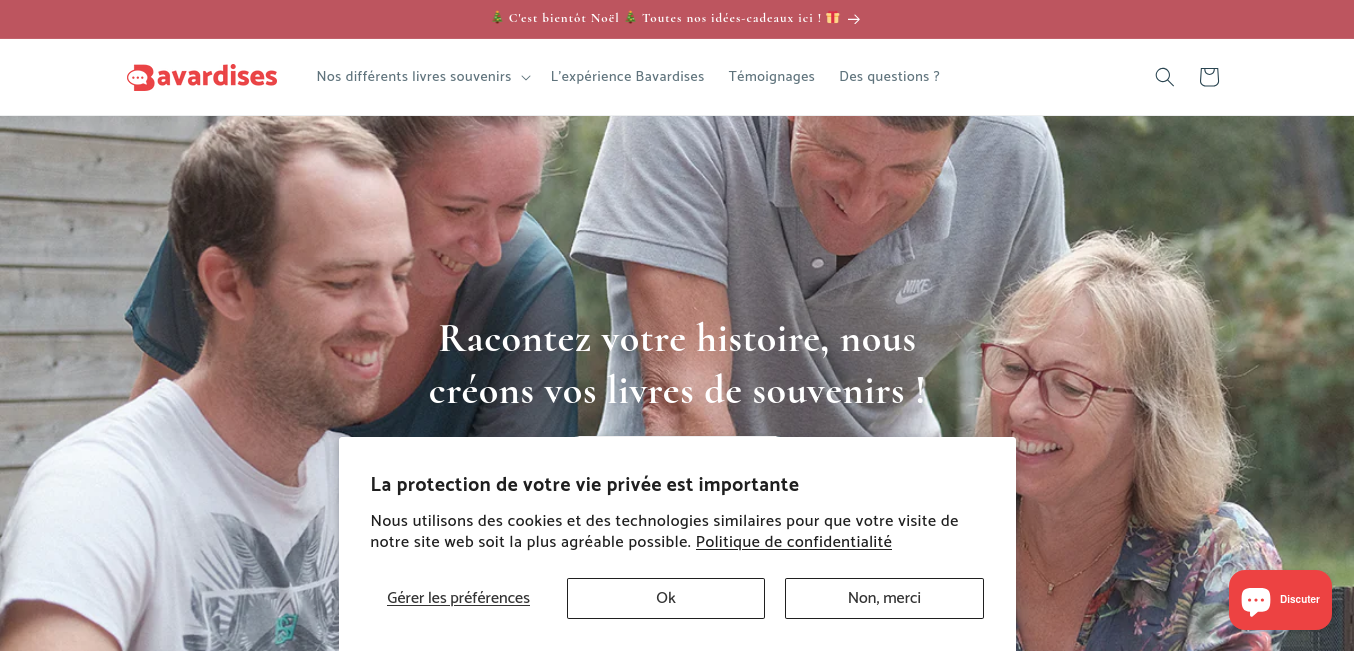Open Politique de confidentialité link
This screenshot has width=1366, height=651.
(794, 542)
